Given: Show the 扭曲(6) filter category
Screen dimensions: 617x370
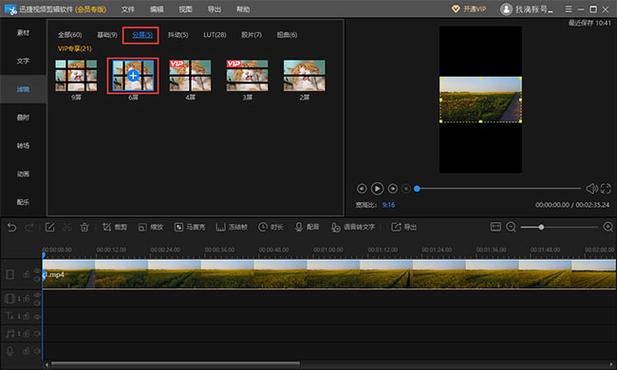Looking at the screenshot, I should pos(287,35).
